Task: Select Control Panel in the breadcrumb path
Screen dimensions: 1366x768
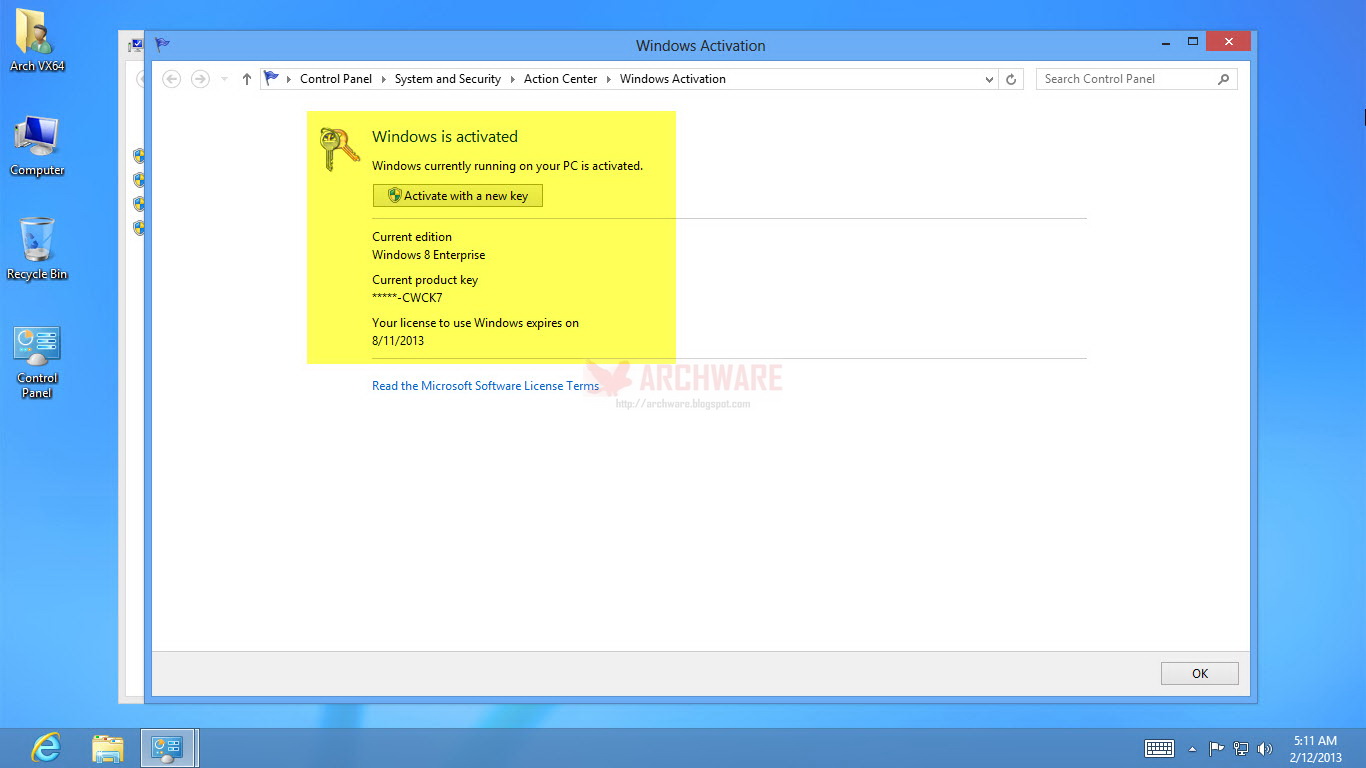Action: point(336,79)
